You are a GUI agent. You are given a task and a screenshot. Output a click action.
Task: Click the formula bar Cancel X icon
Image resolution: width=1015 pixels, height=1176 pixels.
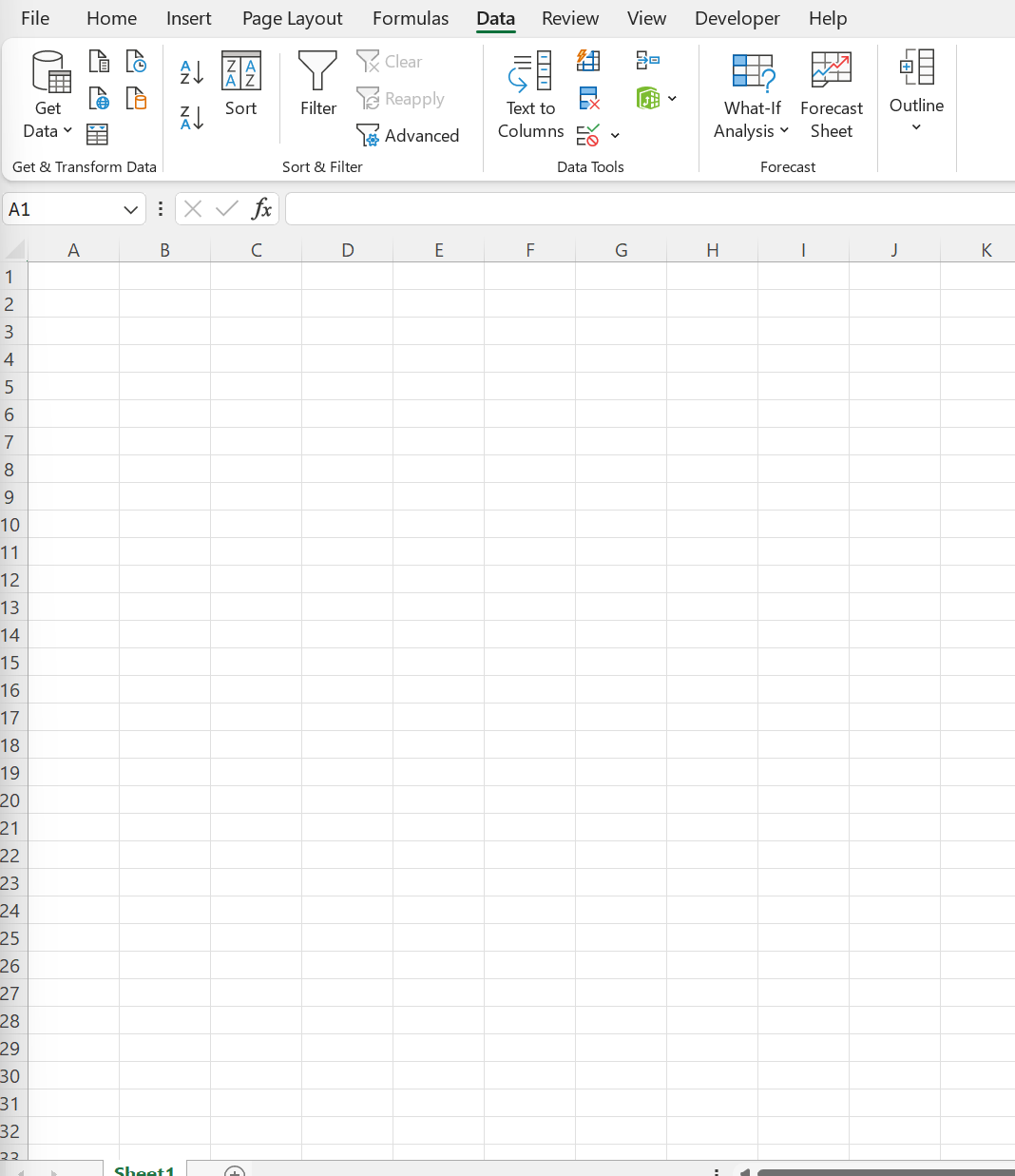point(193,209)
